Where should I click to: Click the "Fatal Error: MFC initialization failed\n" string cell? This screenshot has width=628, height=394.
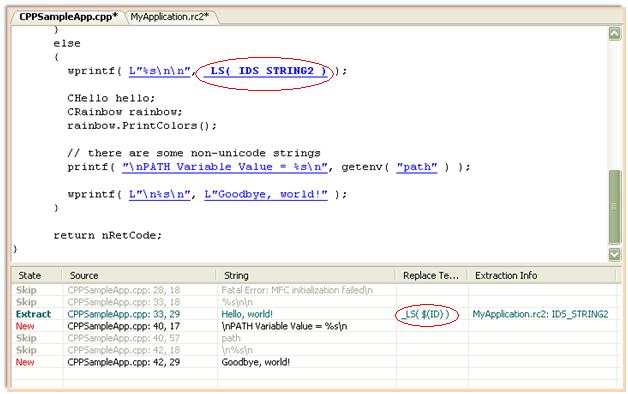297,290
